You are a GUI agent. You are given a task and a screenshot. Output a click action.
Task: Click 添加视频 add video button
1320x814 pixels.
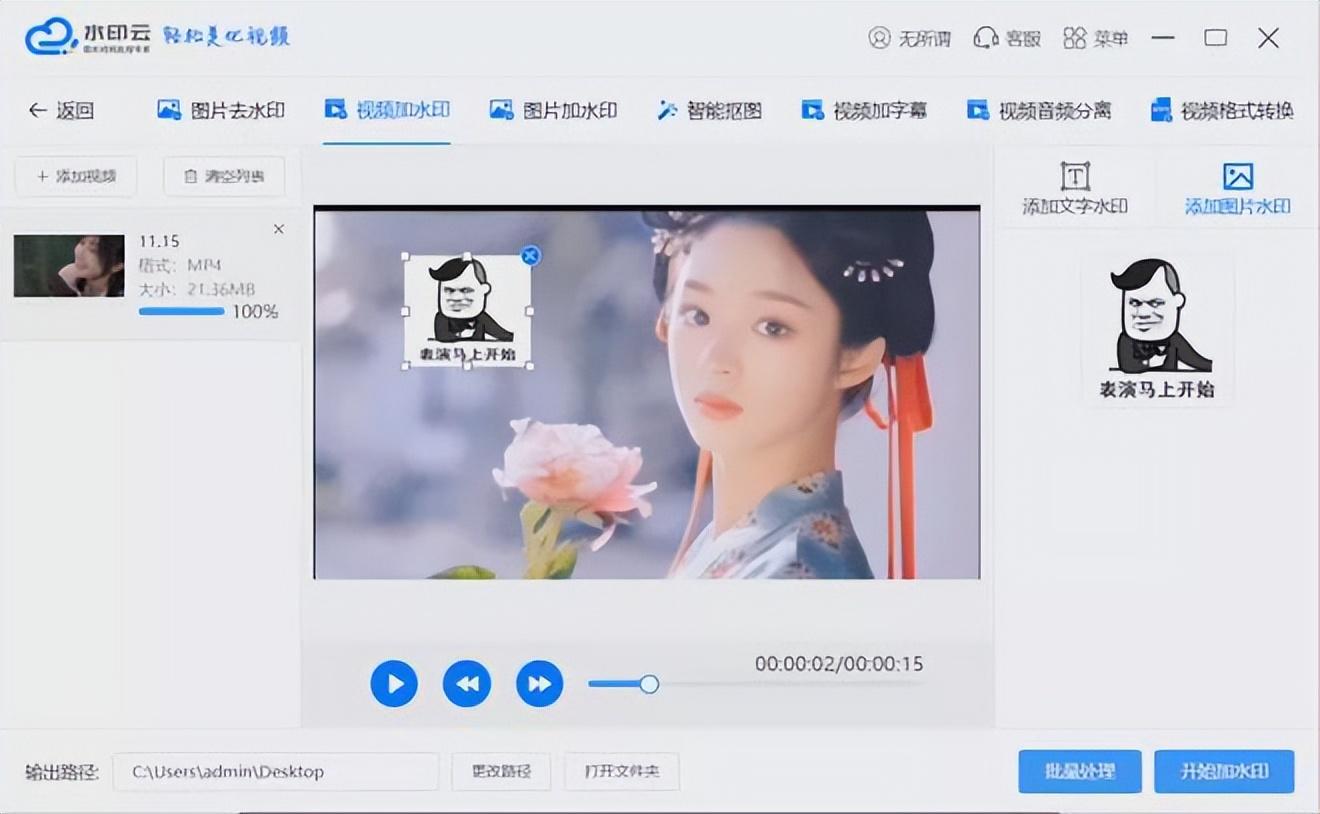click(x=76, y=176)
